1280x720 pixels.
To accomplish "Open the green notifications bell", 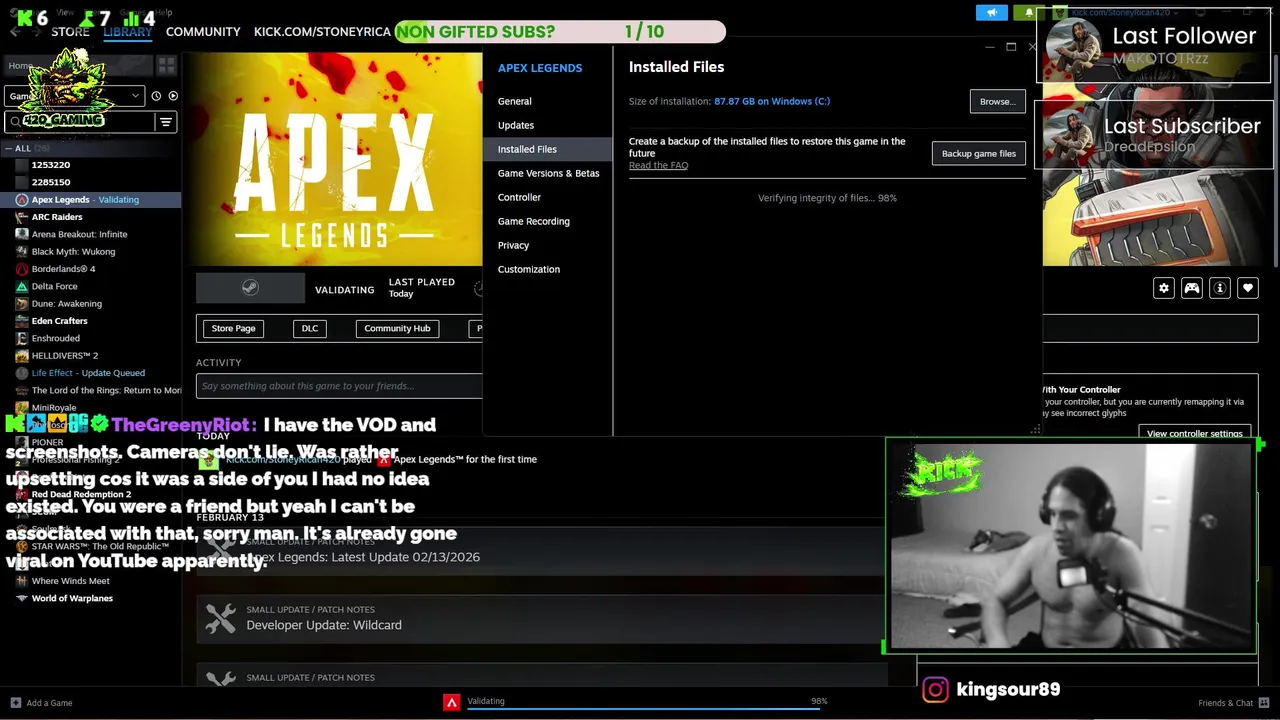I will 1029,12.
